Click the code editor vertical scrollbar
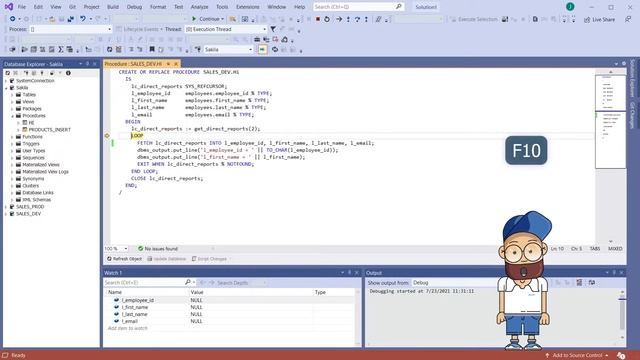Screen dimensions: 640x360 pos(611,157)
